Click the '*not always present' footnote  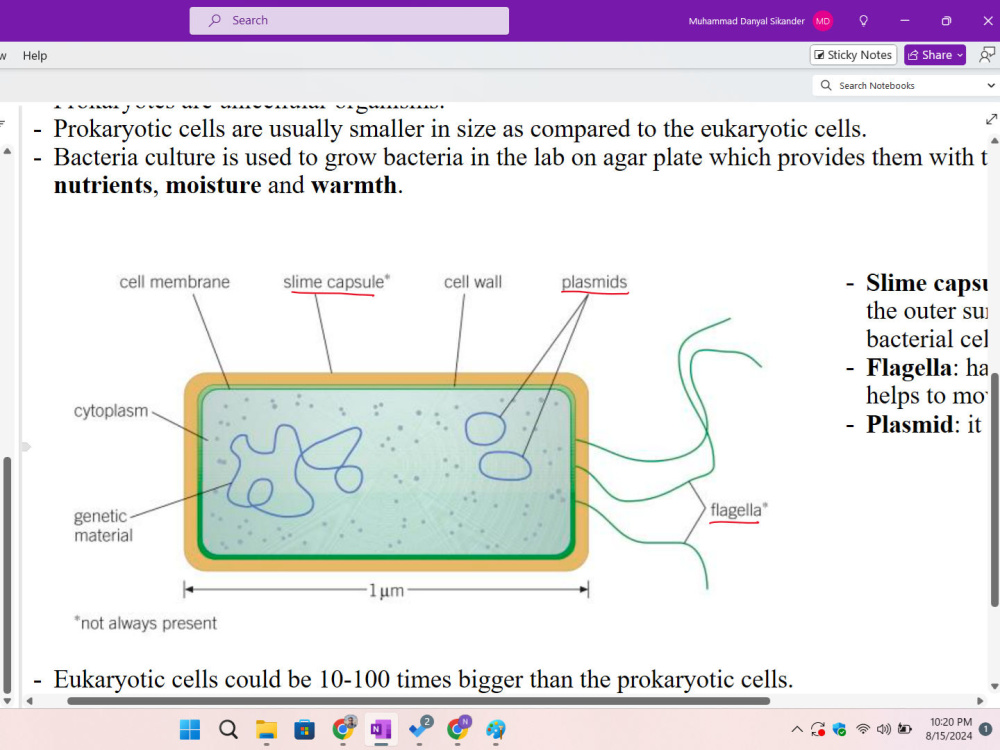tap(145, 623)
